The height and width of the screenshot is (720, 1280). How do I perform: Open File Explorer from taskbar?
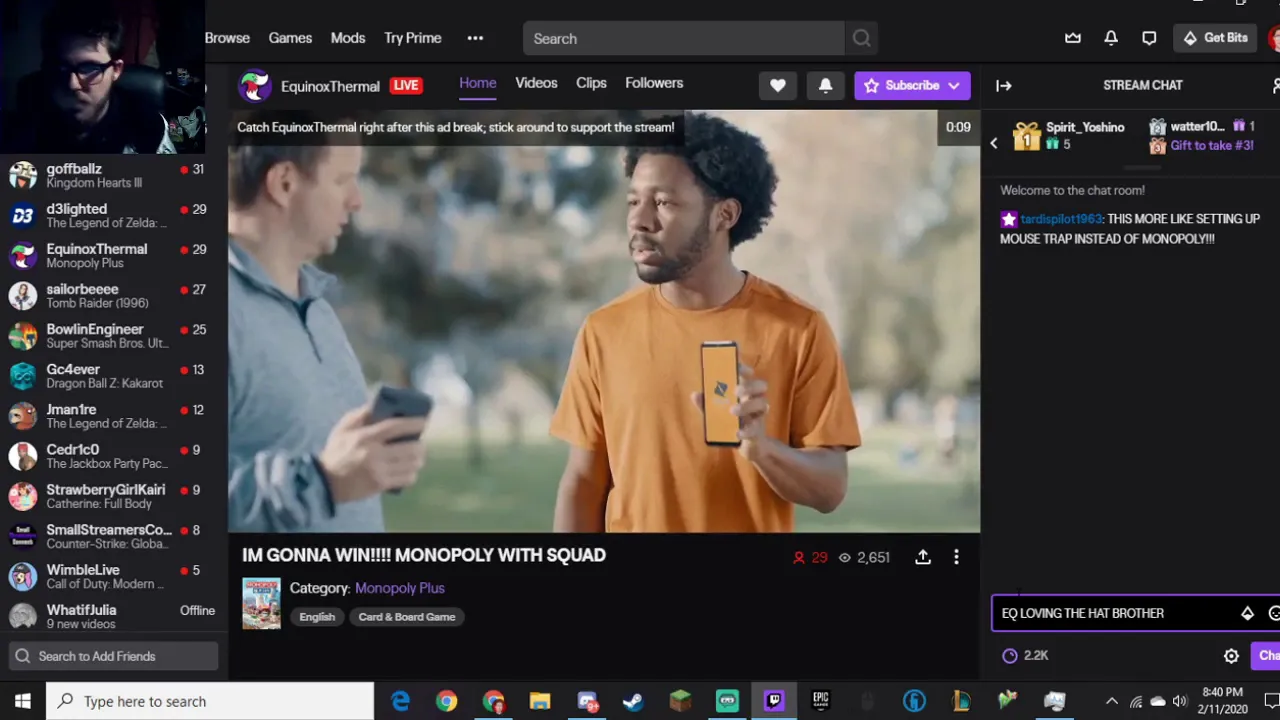click(540, 701)
